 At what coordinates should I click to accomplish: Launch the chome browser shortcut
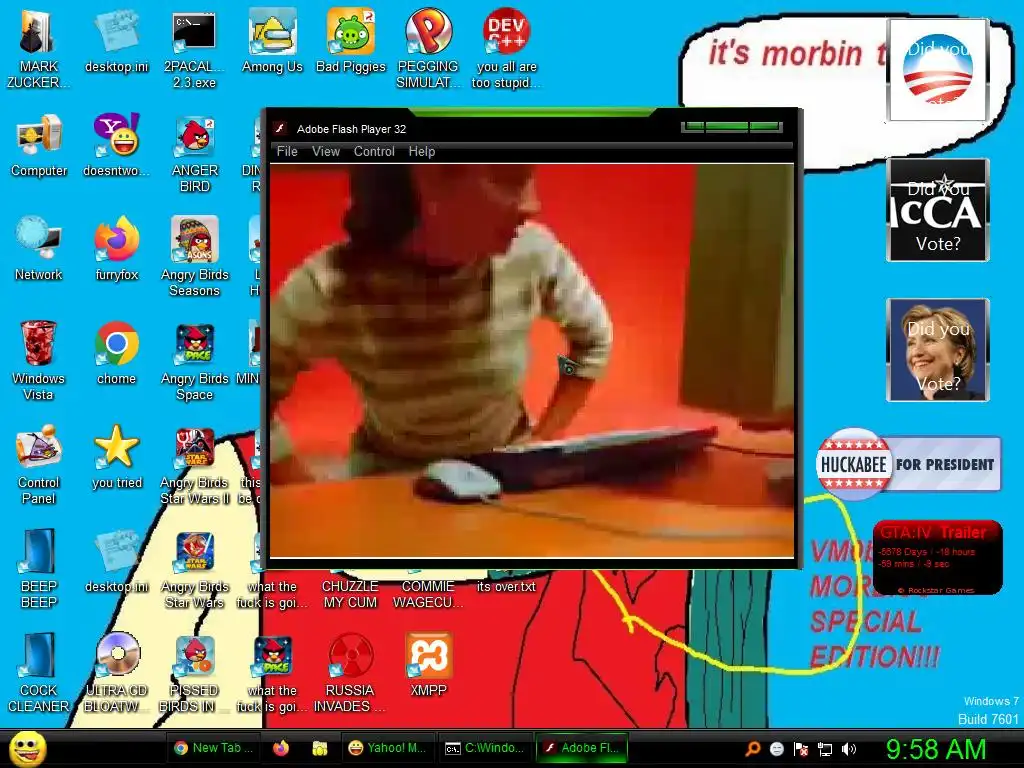[116, 353]
